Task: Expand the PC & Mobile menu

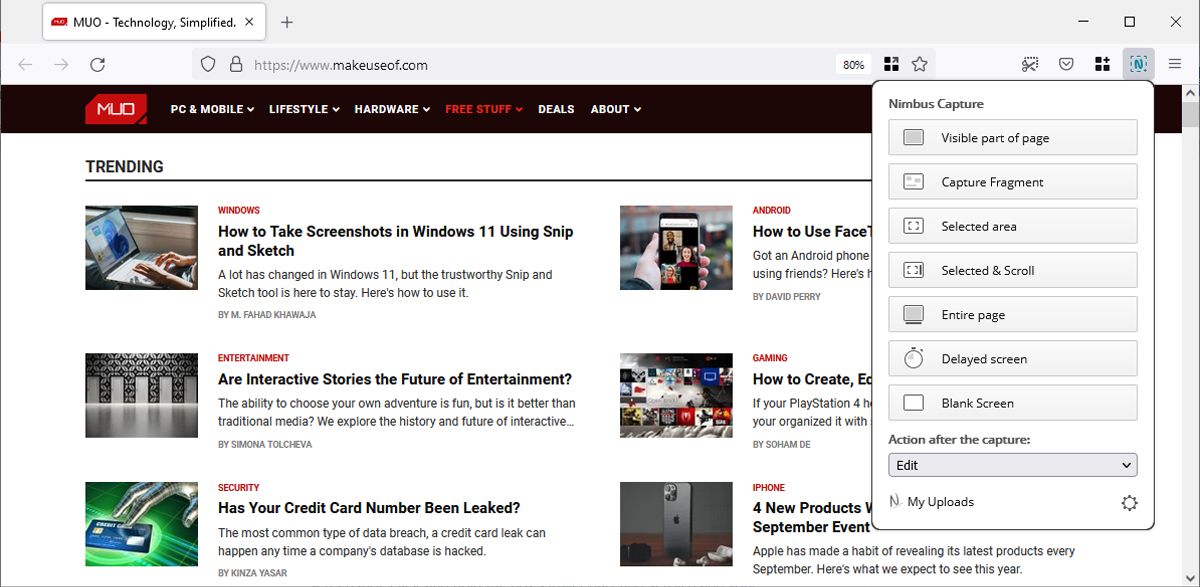Action: 212,109
